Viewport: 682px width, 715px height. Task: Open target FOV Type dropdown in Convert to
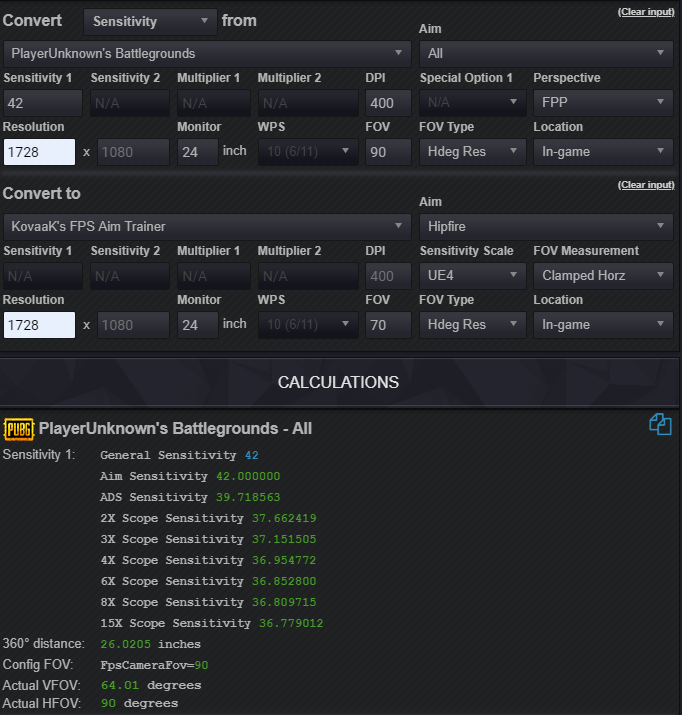coord(473,325)
